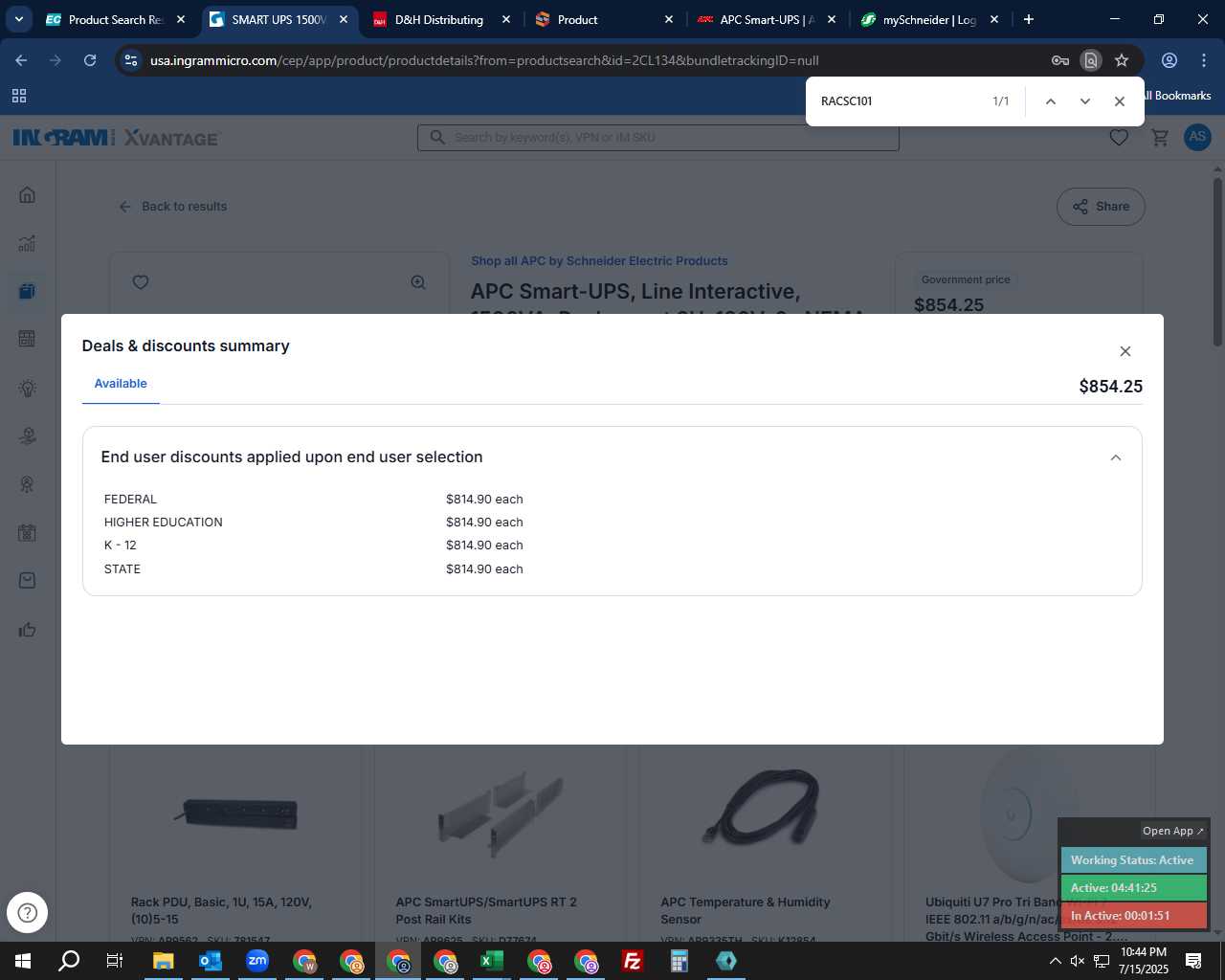The image size is (1225, 980).
Task: Click the black power cable thumbnail
Action: (763, 807)
